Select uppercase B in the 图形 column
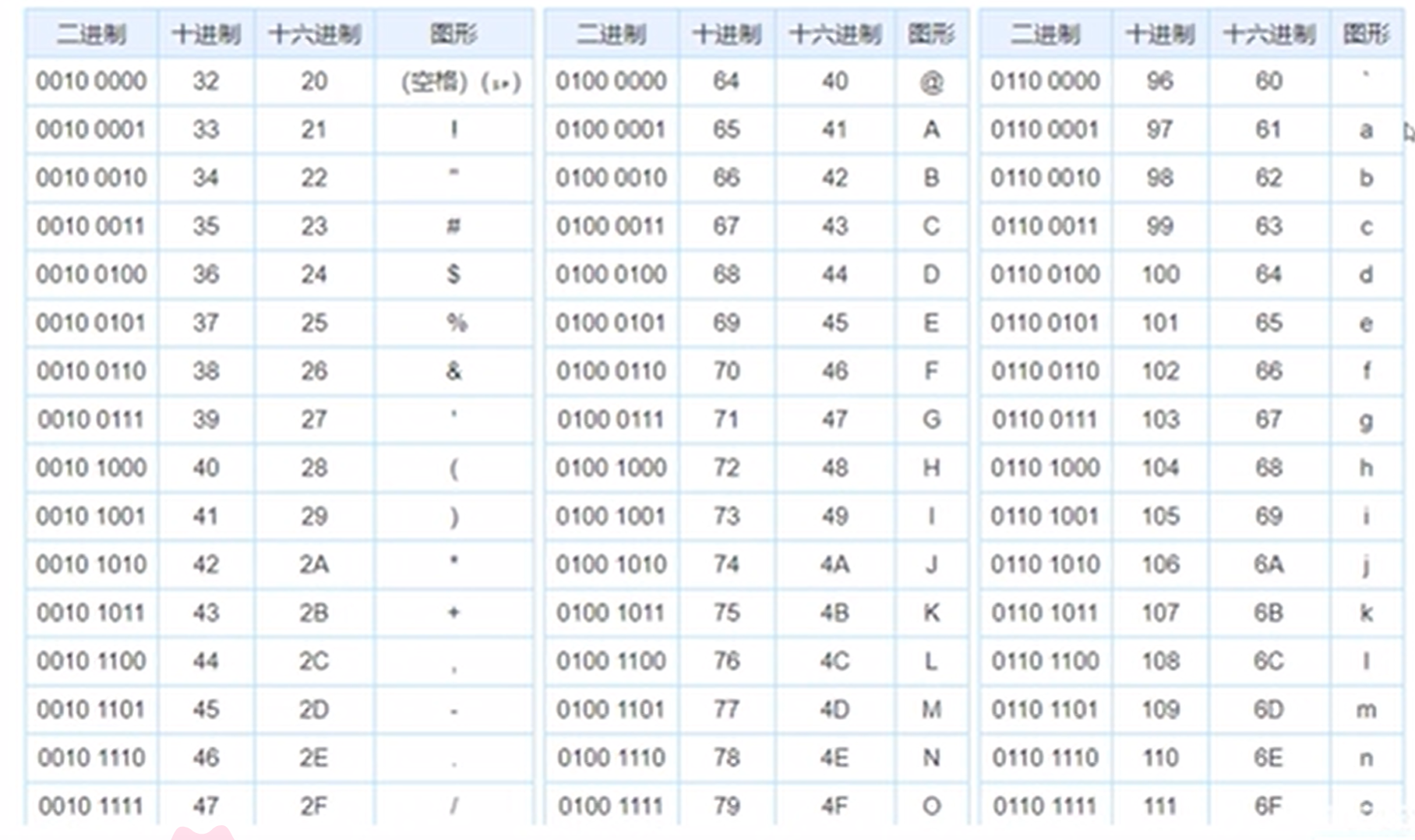1415x840 pixels. pyautogui.click(x=931, y=178)
